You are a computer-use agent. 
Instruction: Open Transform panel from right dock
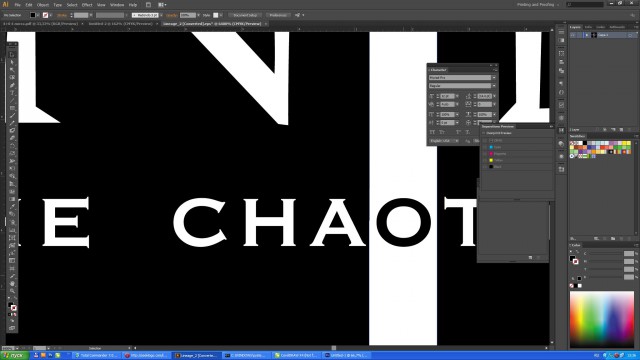(x=562, y=53)
